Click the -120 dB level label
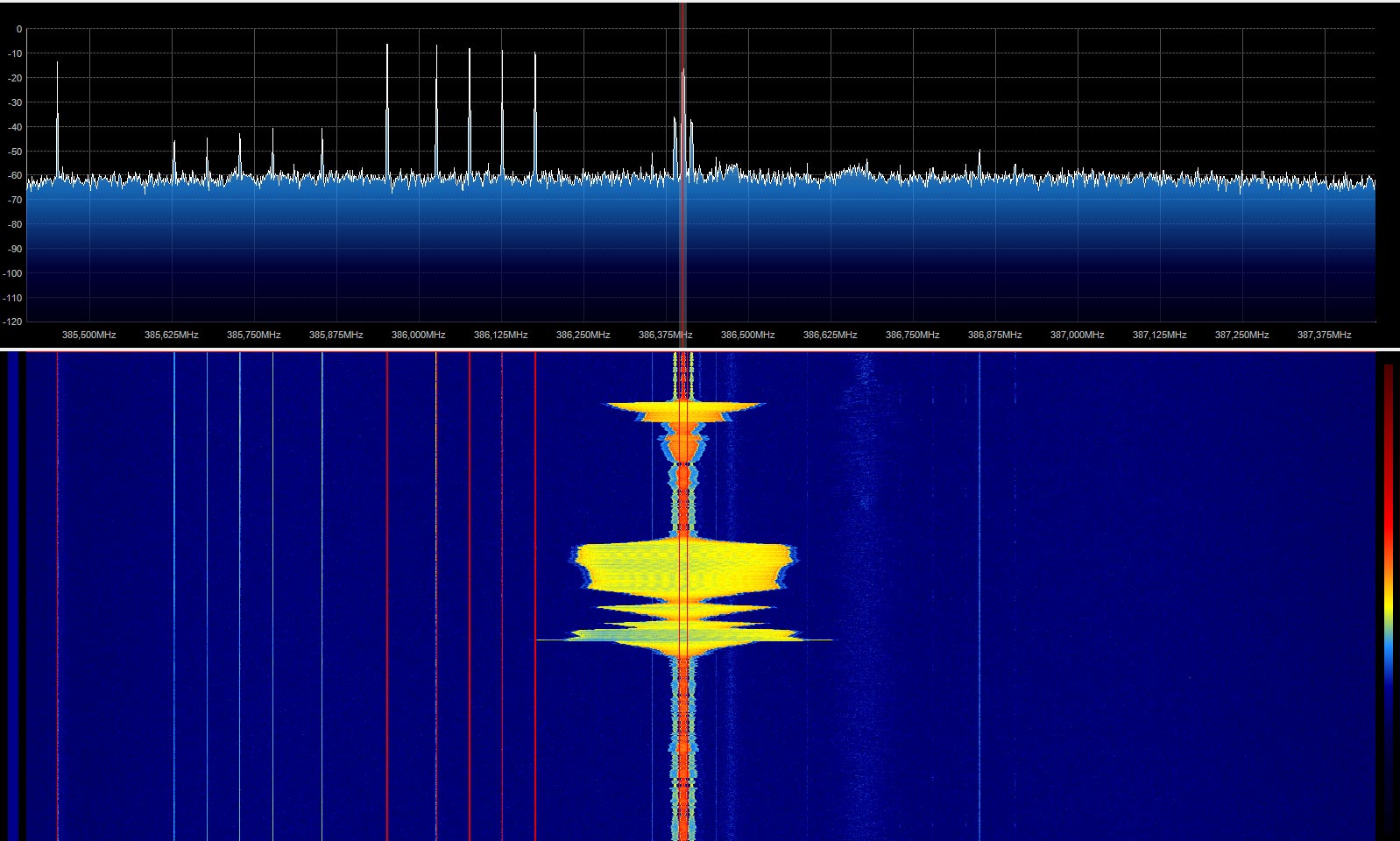The width and height of the screenshot is (1400, 841). pyautogui.click(x=13, y=322)
